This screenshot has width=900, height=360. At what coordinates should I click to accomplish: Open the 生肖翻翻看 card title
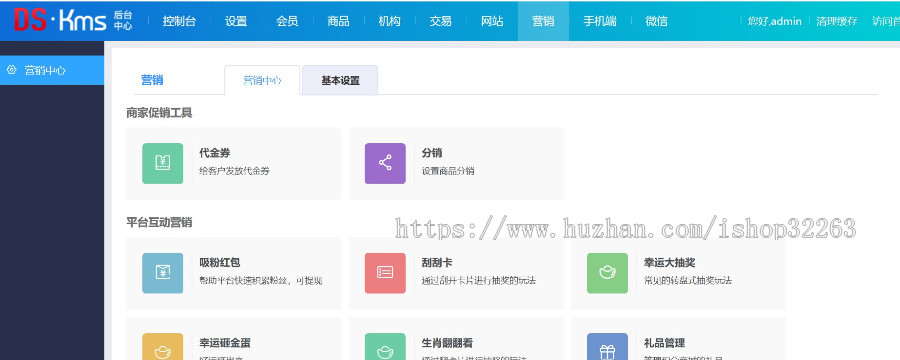pos(447,343)
